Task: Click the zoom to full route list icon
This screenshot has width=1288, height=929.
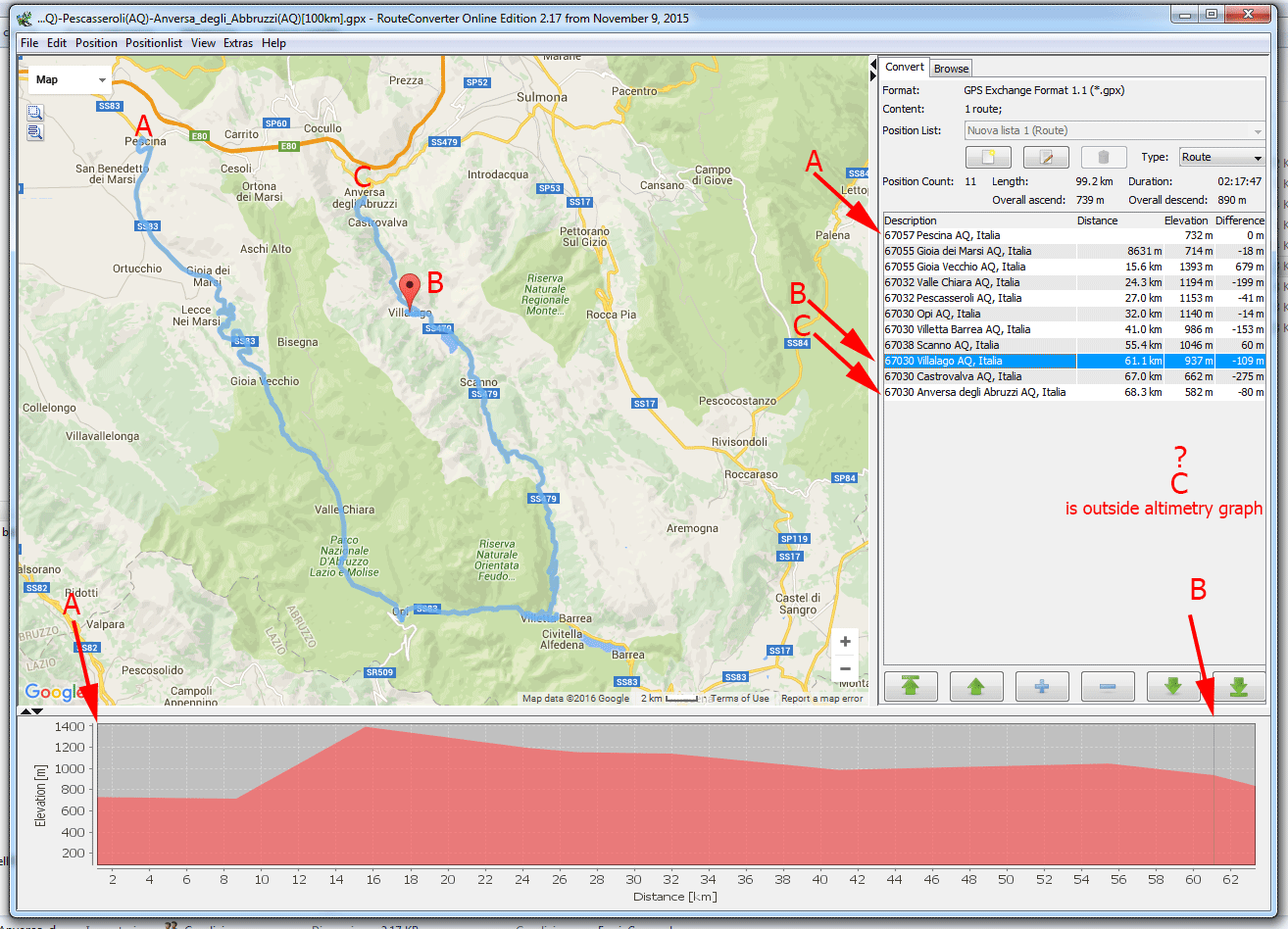Action: [x=35, y=132]
